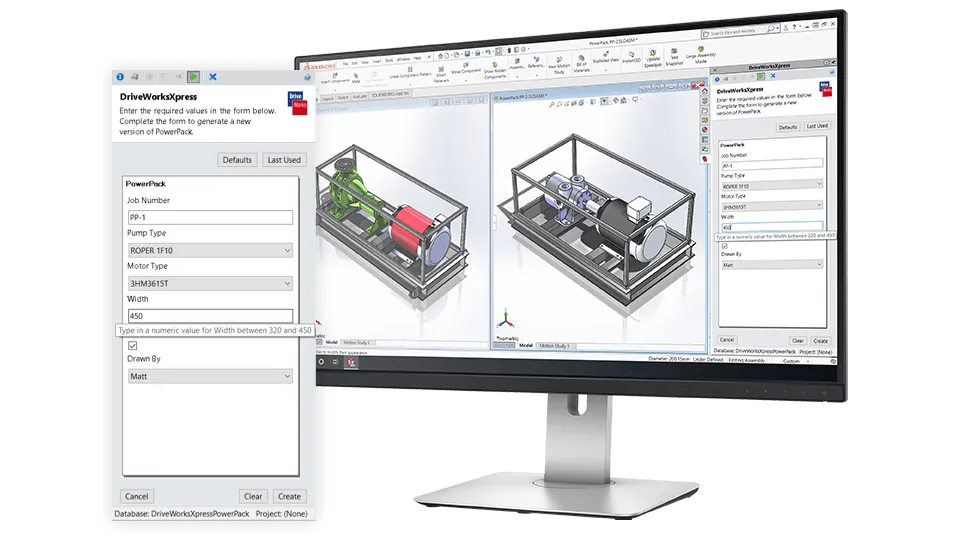This screenshot has height=540, width=960.
Task: Click the Create button in the large form
Action: click(289, 496)
